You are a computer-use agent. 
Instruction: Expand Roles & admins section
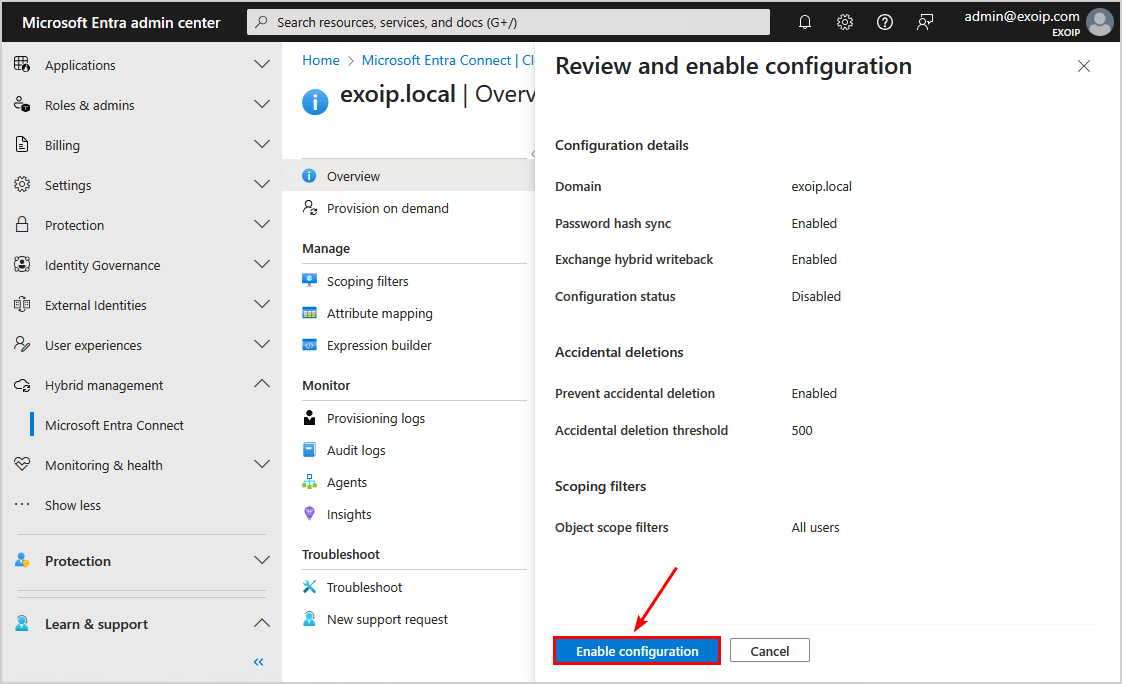[x=262, y=105]
